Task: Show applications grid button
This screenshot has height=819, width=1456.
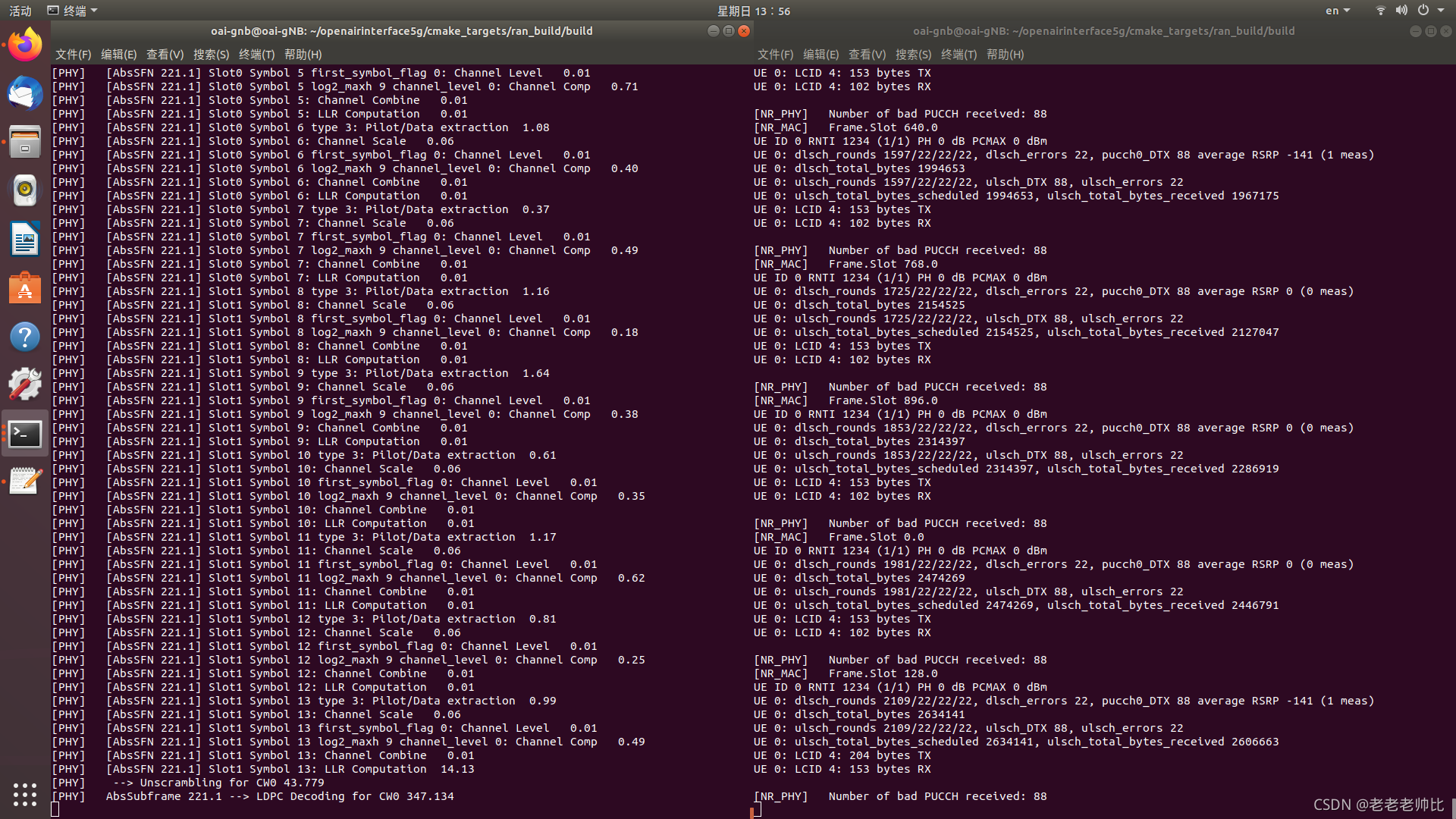Action: [25, 794]
